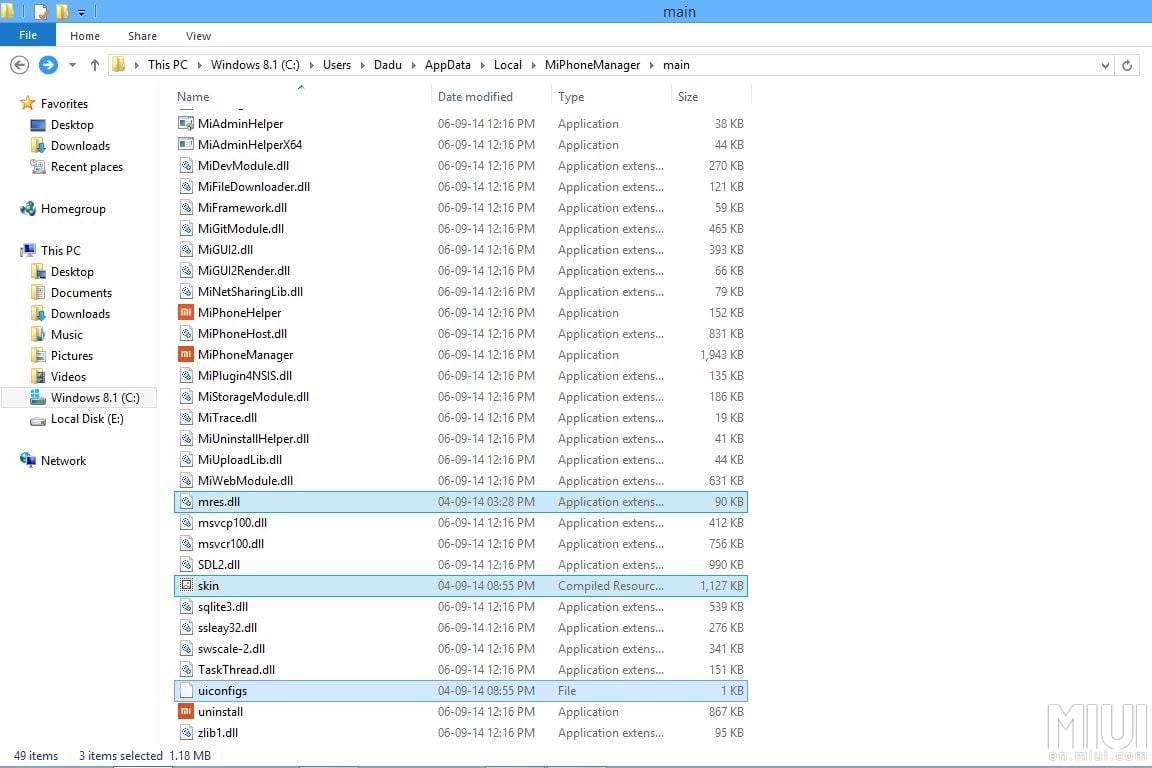The height and width of the screenshot is (768, 1152).
Task: Expand the chevron after AppData breadcrumb
Action: 482,65
